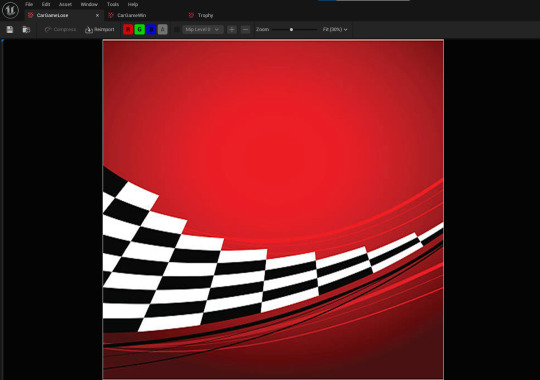Increase mip level with plus button
Image resolution: width=540 pixels, height=380 pixels.
[x=232, y=30]
